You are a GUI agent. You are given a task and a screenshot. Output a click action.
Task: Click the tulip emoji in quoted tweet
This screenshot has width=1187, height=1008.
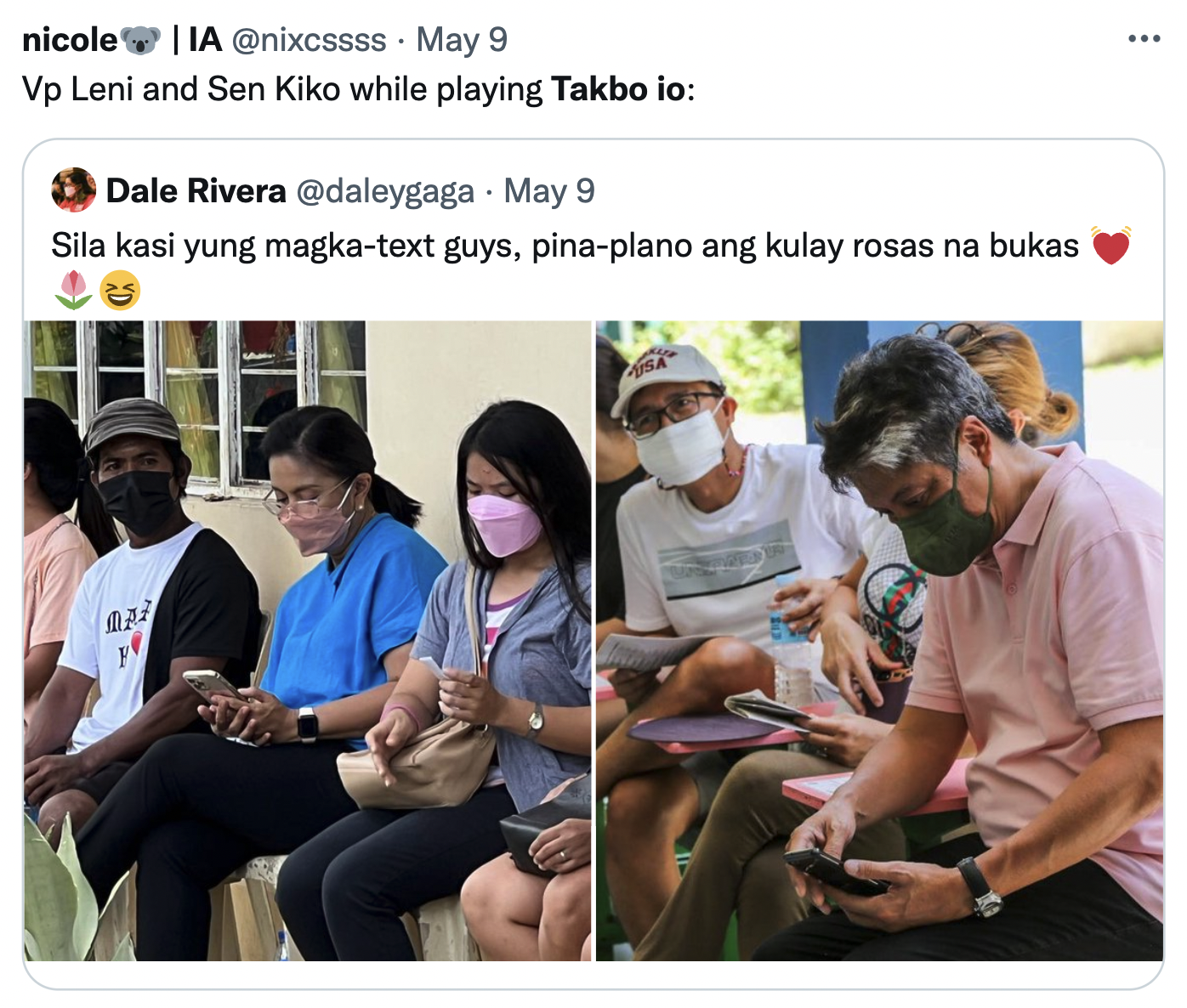[x=73, y=291]
